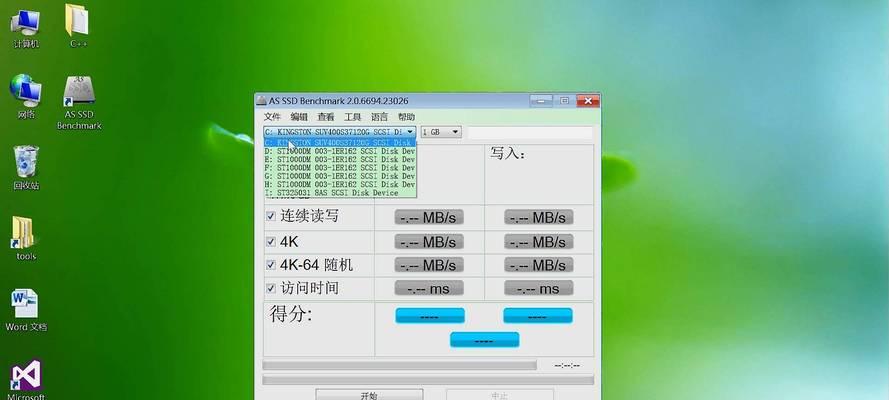Open the 1 GB test size dropdown
This screenshot has width=889, height=400.
coord(441,131)
